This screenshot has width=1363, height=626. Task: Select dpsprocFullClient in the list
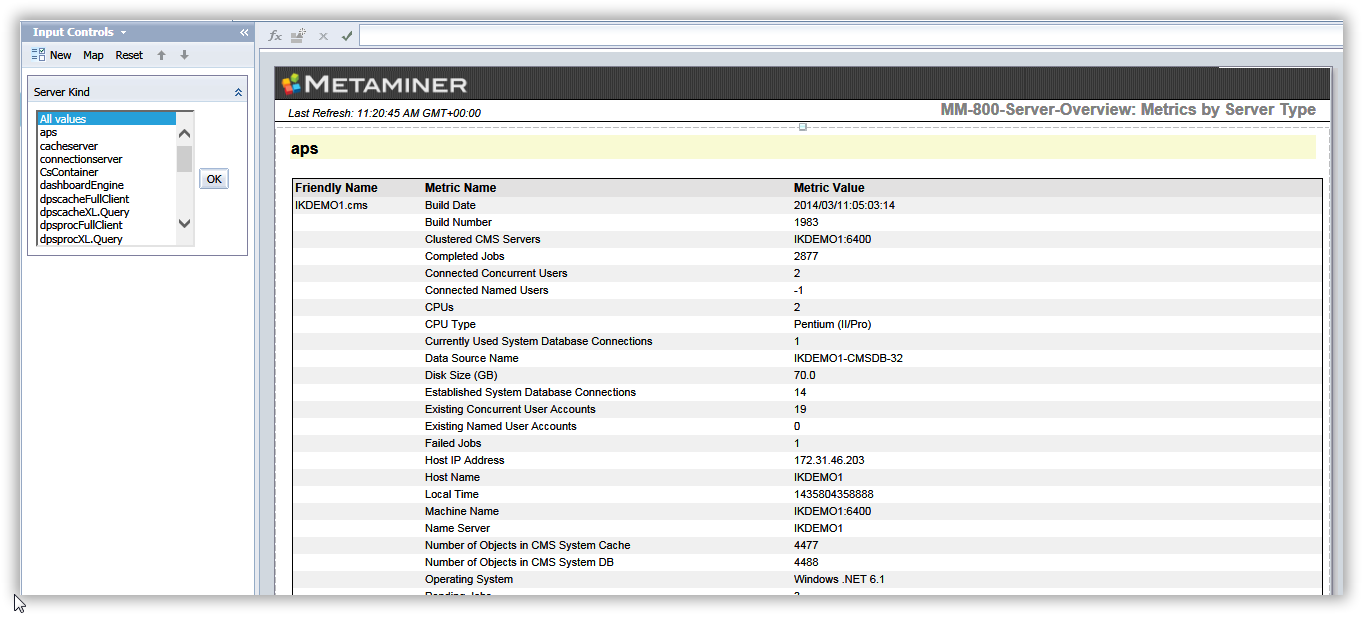(106, 225)
